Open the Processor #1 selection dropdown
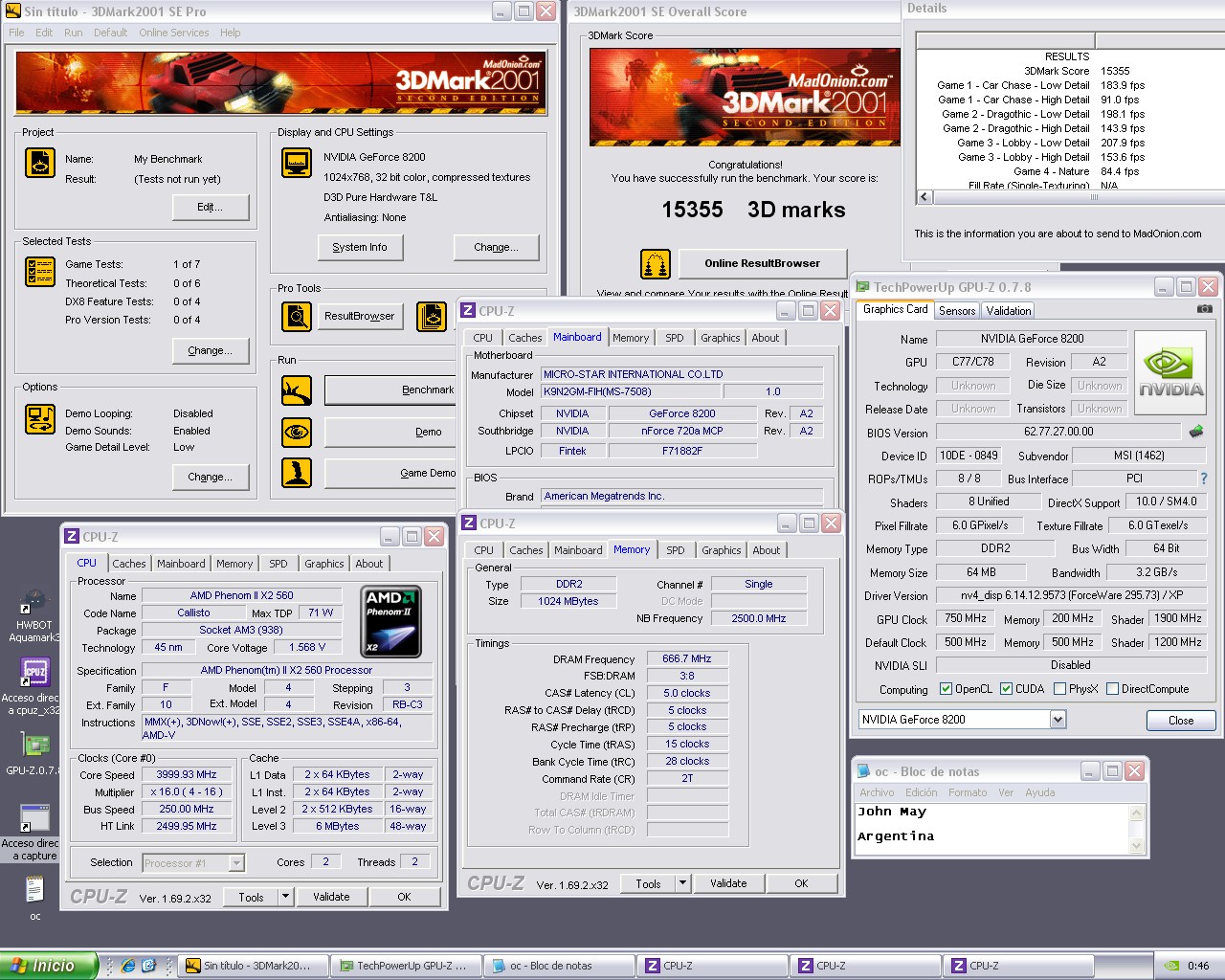Image resolution: width=1225 pixels, height=980 pixels. pos(236,863)
